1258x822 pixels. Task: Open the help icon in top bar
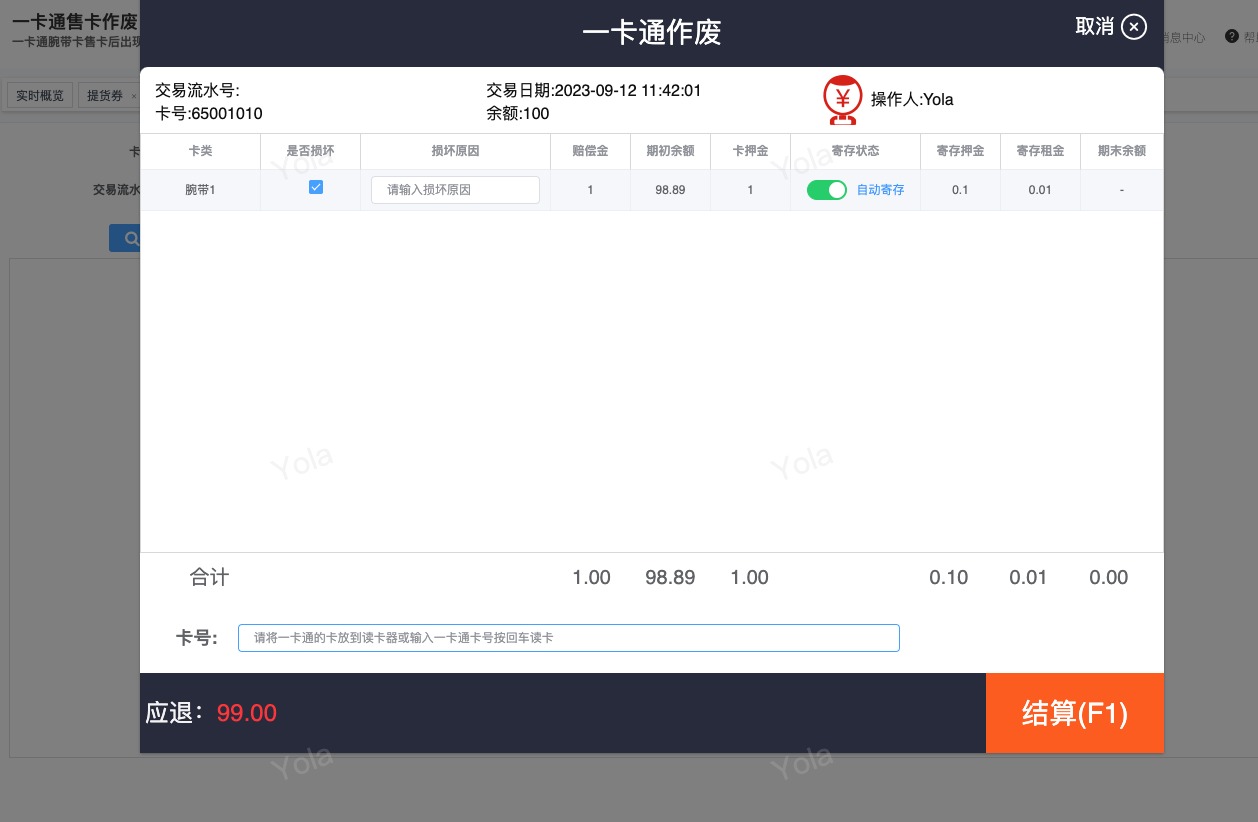pos(1232,37)
